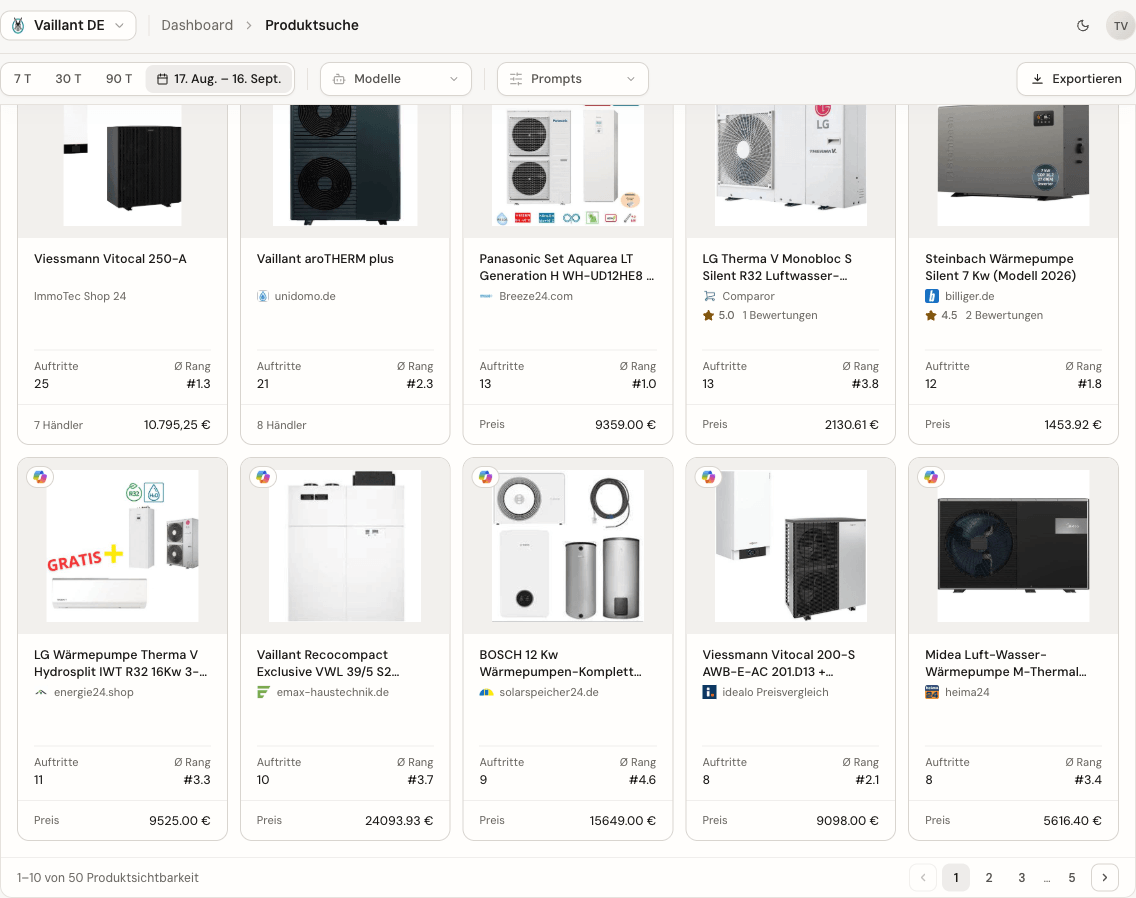Image resolution: width=1136 pixels, height=898 pixels.
Task: Click the calendar icon in date range
Action: pos(162,79)
